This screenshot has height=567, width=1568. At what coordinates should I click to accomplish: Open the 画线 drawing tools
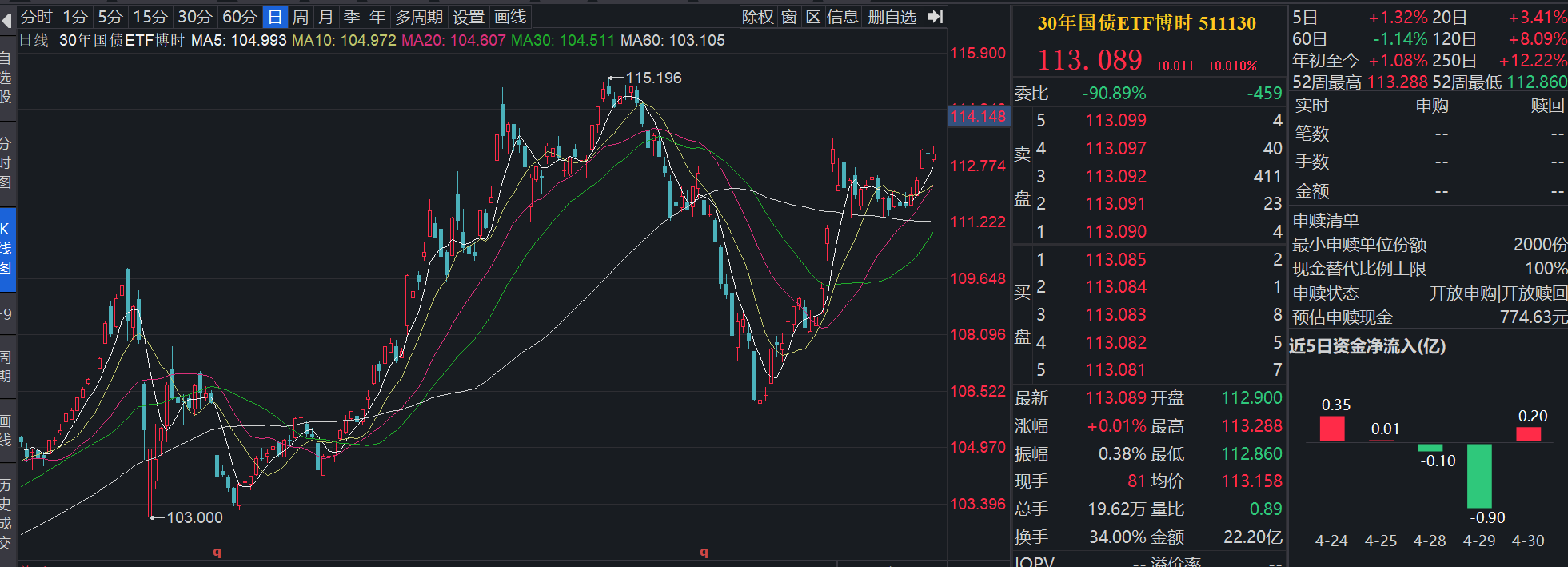[510, 17]
